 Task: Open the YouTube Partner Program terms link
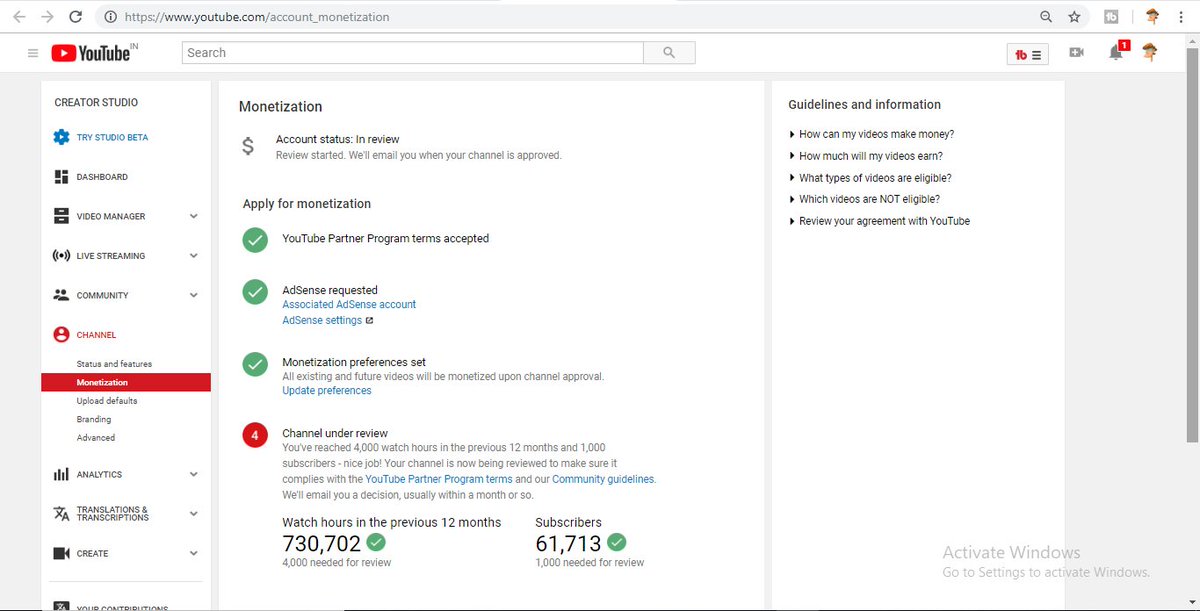pyautogui.click(x=439, y=479)
